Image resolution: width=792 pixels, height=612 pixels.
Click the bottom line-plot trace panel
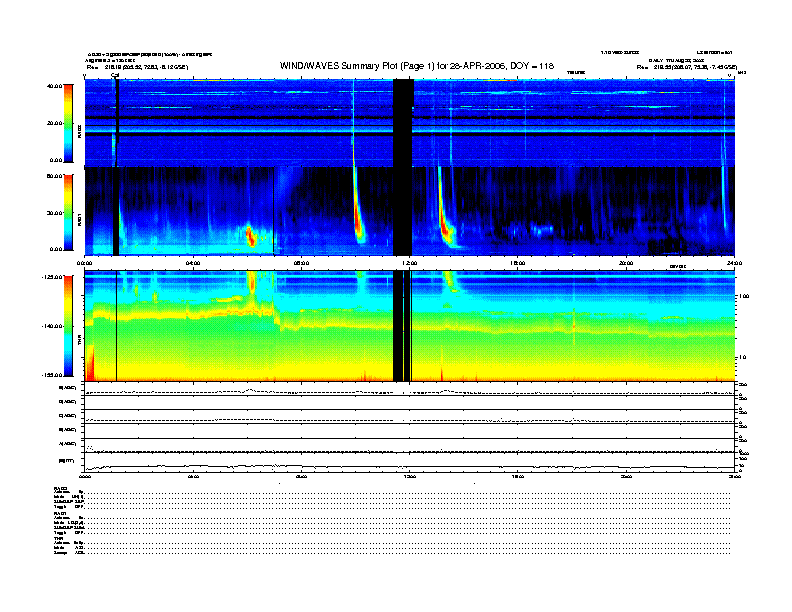pyautogui.click(x=409, y=462)
